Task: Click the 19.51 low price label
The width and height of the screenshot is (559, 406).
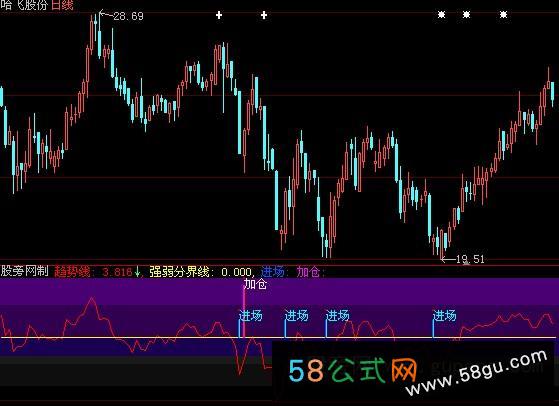Action: (x=471, y=259)
